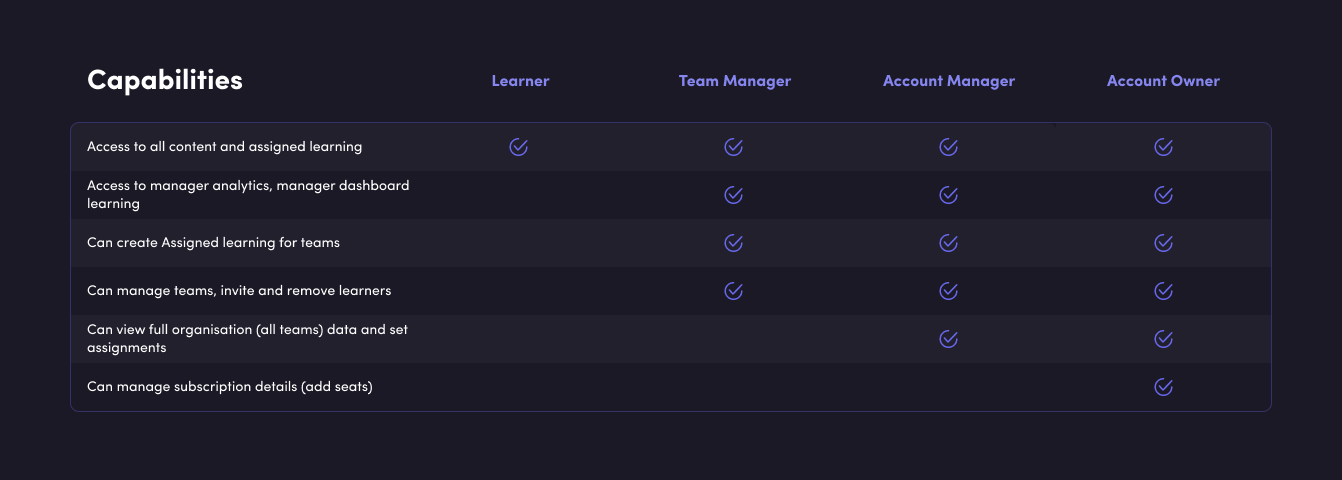1342x480 pixels.
Task: Click Account Owner checkmark for manager analytics row
Action: point(1163,195)
